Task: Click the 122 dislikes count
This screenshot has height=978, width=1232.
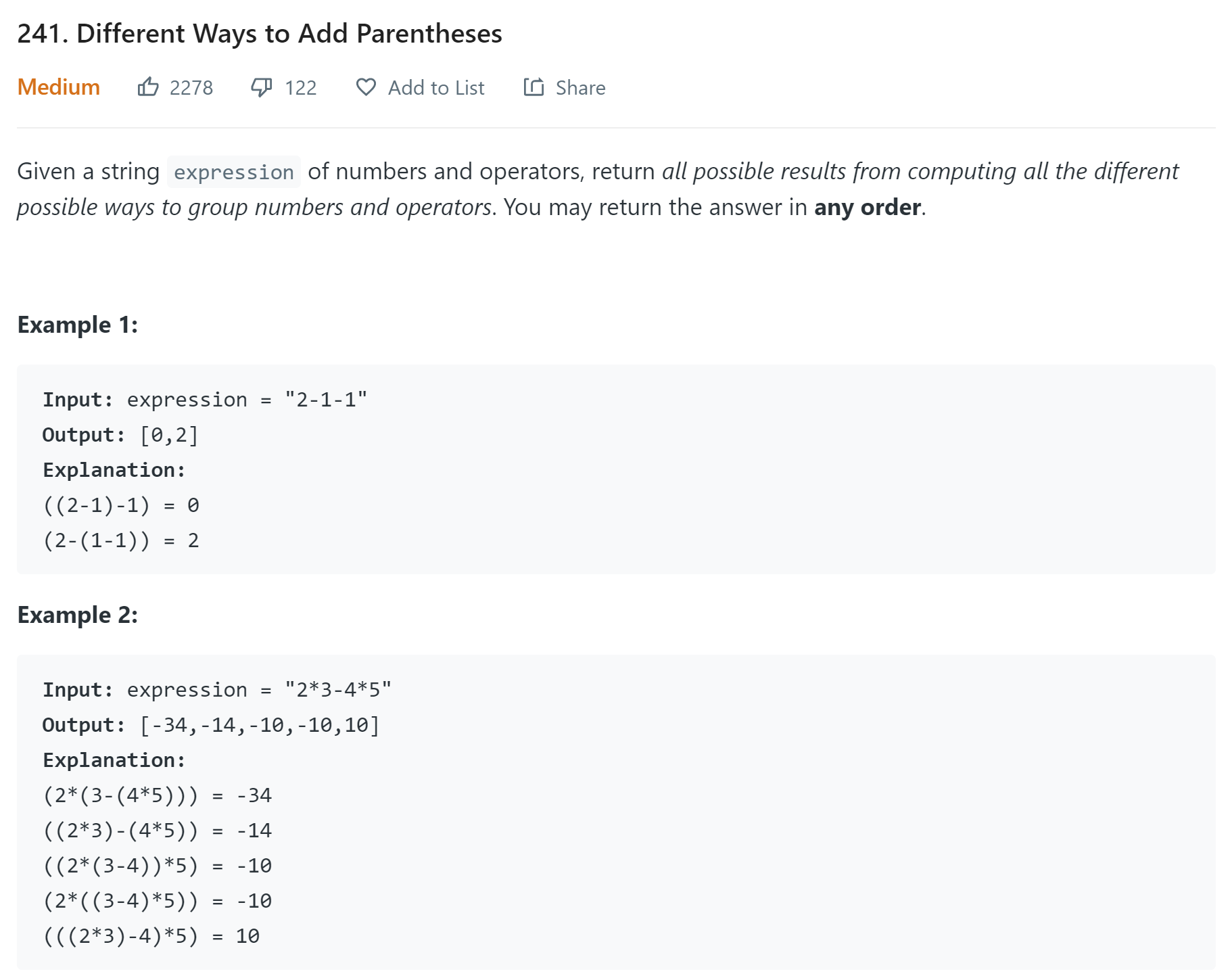Action: (x=301, y=88)
